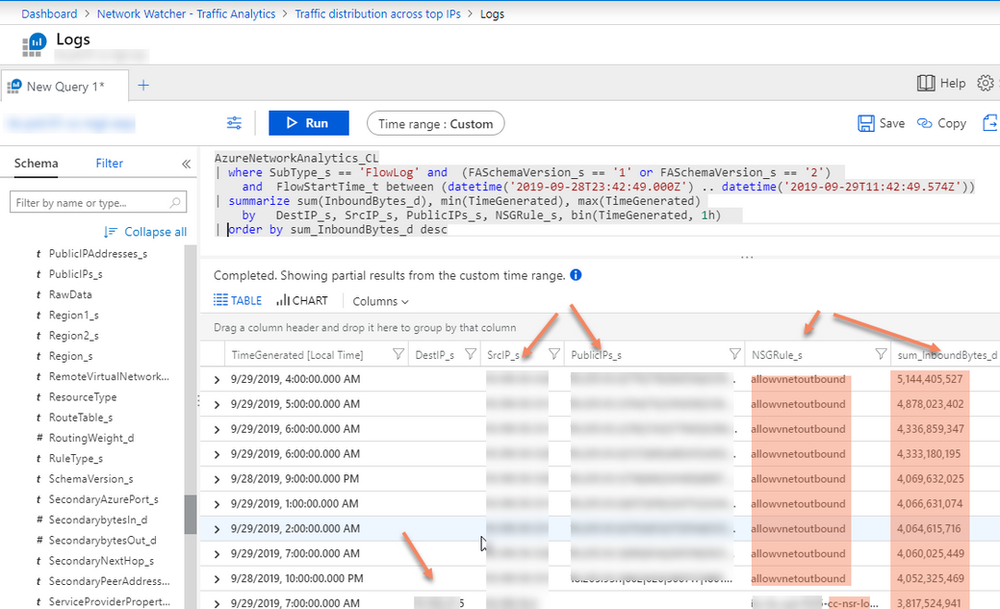
Task: Add a new query tab with the plus
Action: 143,86
